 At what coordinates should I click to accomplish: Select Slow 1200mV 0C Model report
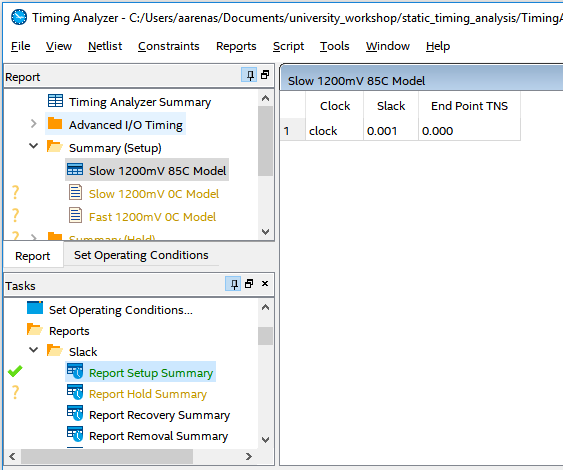154,194
